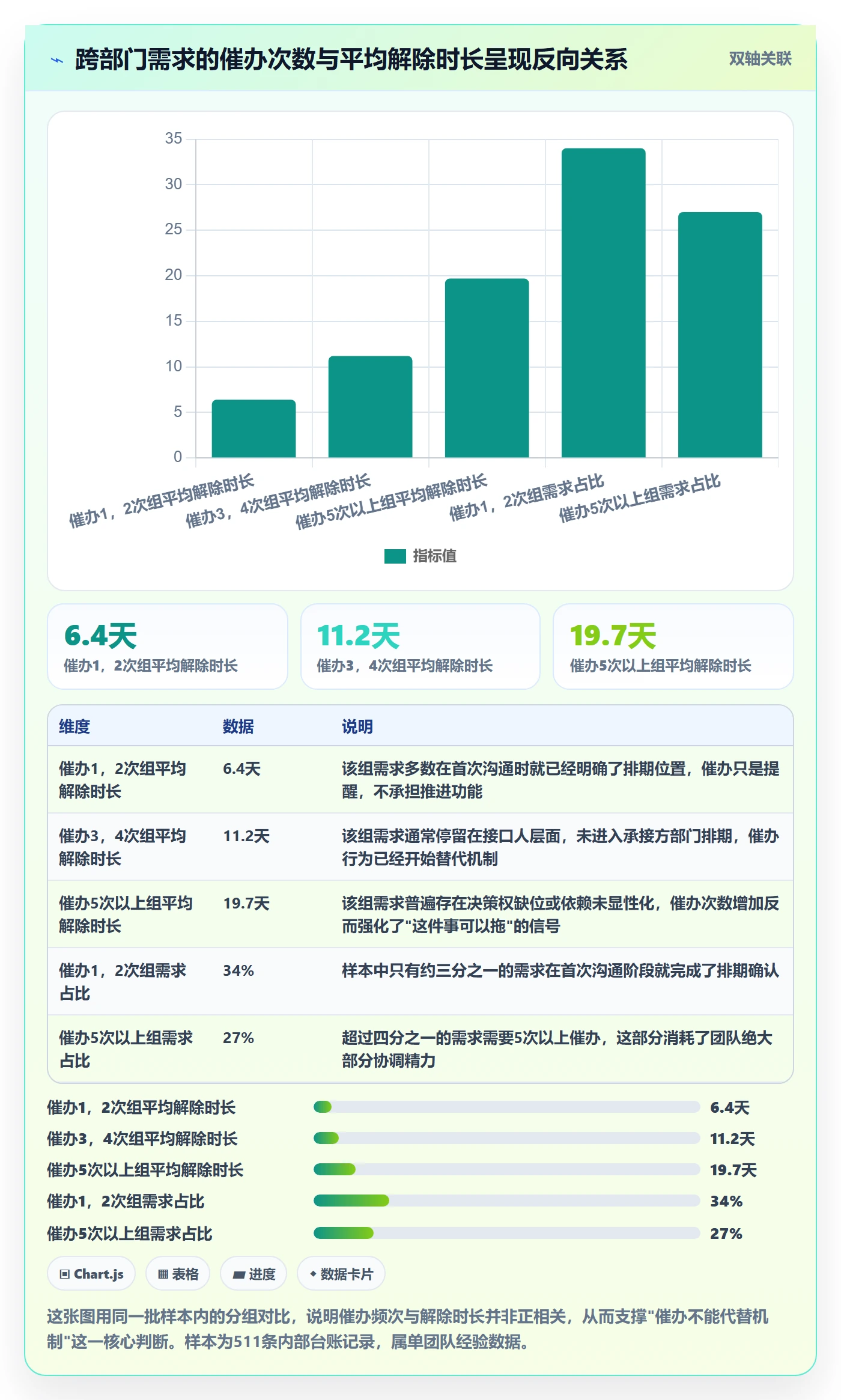The image size is (841, 1400).
Task: Click the 说明 table column header
Action: (x=357, y=726)
